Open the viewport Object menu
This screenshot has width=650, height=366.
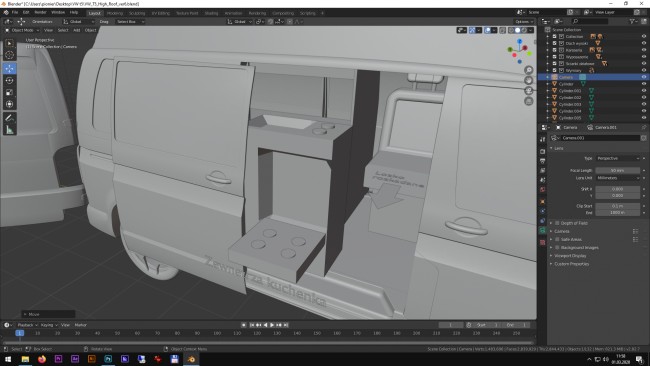90,30
